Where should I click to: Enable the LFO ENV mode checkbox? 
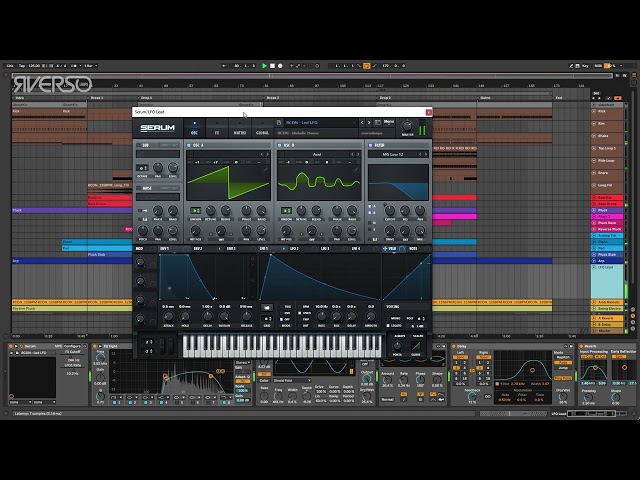(x=282, y=313)
